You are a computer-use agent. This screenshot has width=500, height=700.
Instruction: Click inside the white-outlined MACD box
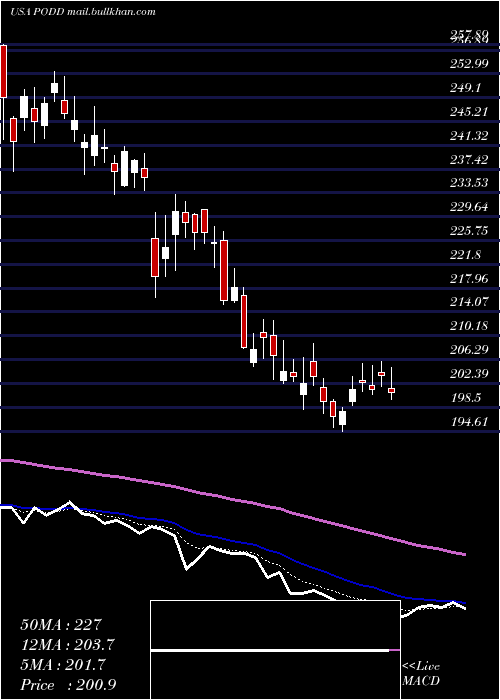[275, 650]
